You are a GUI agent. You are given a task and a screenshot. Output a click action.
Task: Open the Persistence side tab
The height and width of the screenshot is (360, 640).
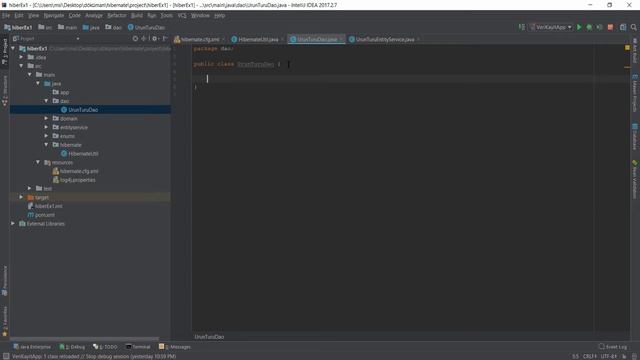[5, 281]
